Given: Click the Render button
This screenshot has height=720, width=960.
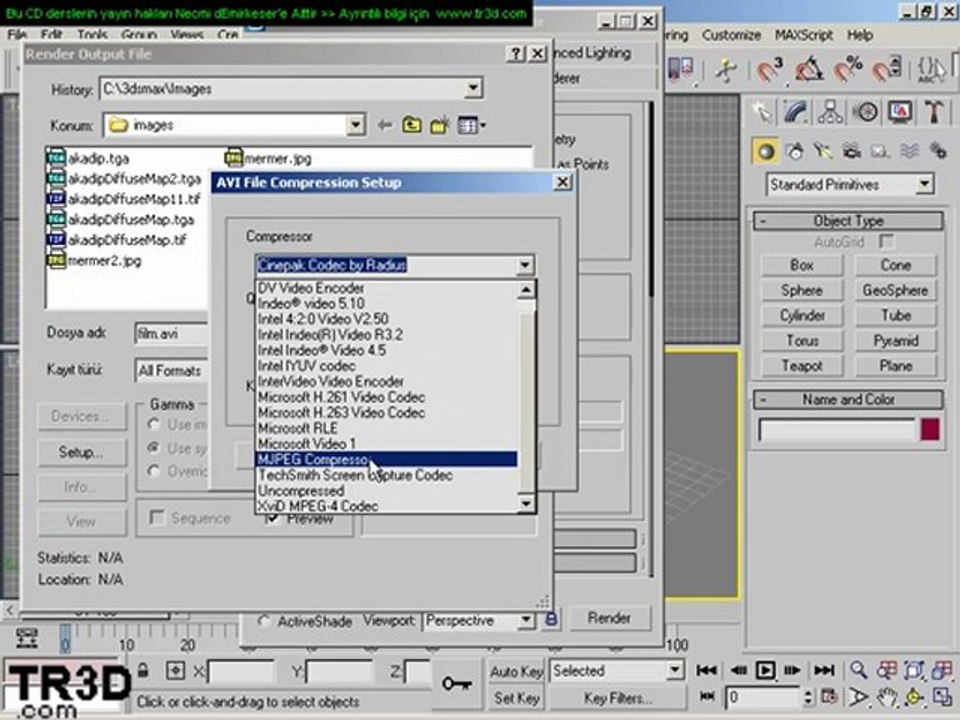Looking at the screenshot, I should tap(609, 618).
